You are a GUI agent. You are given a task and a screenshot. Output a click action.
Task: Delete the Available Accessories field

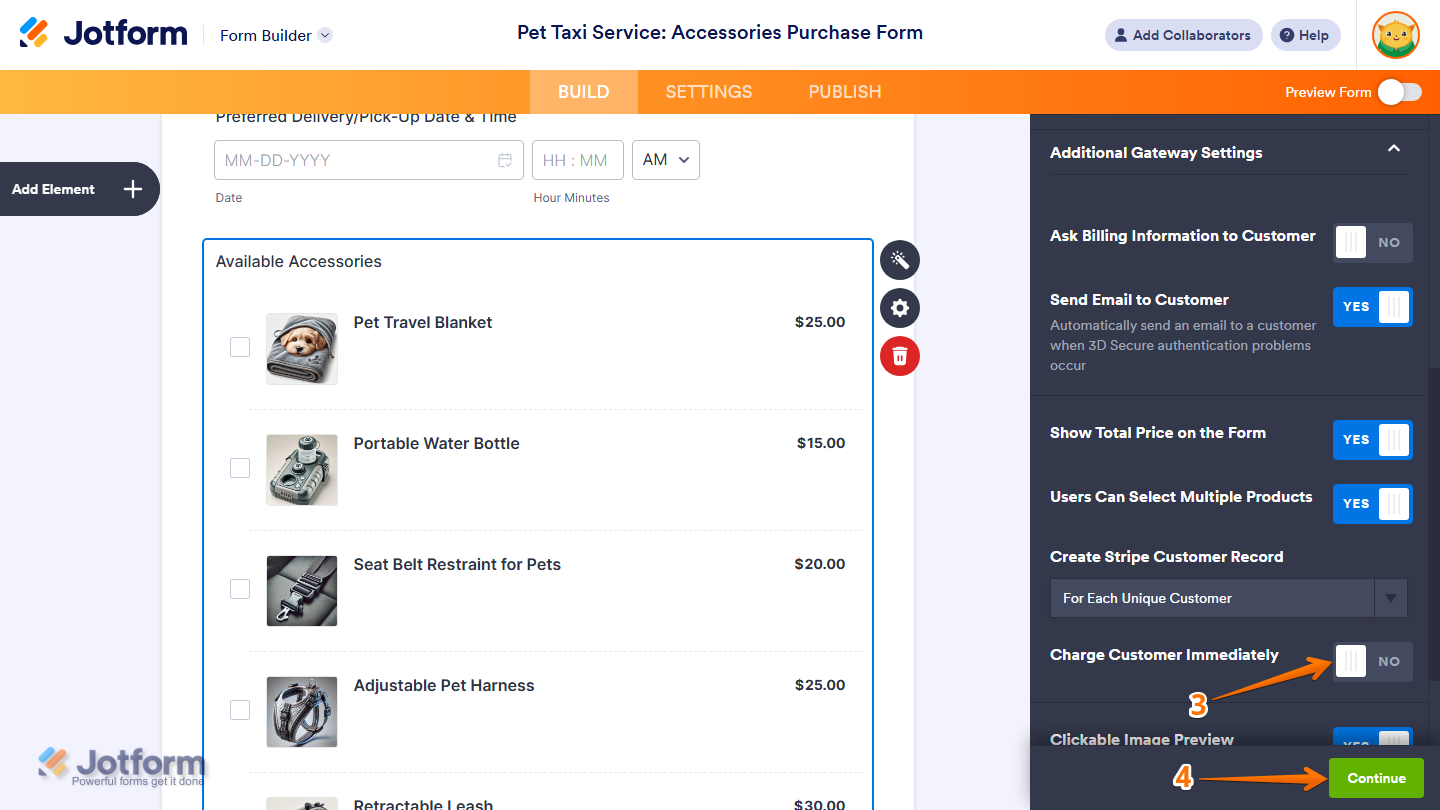tap(900, 356)
